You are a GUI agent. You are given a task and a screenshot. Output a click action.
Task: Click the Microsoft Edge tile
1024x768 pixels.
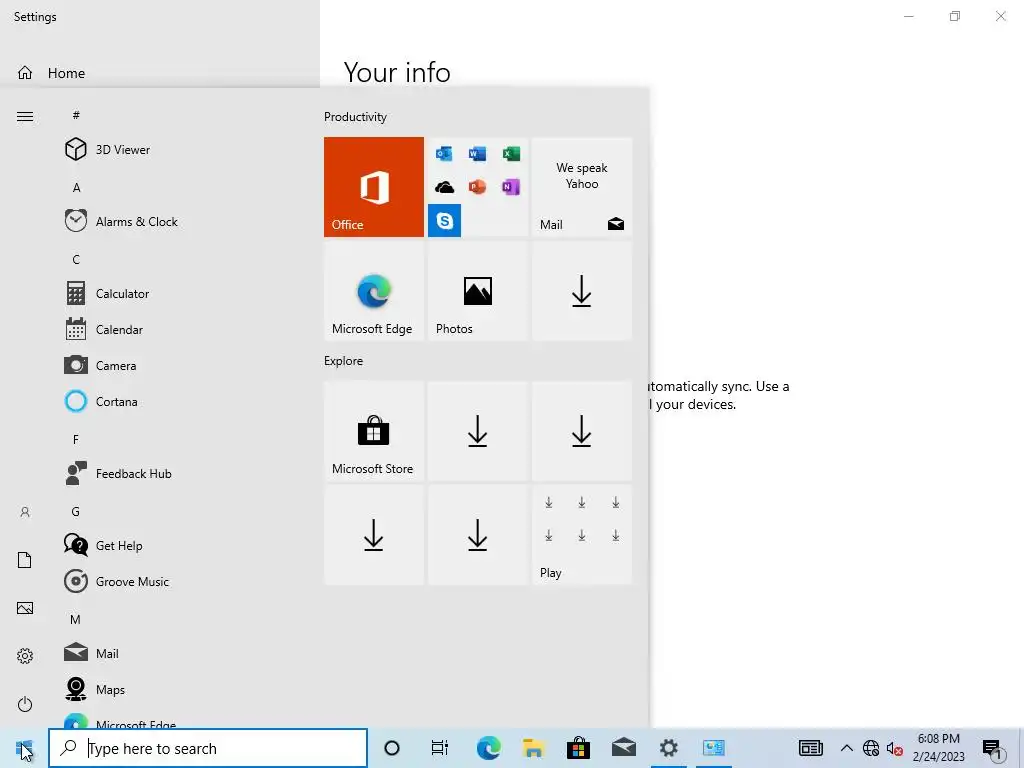[374, 291]
